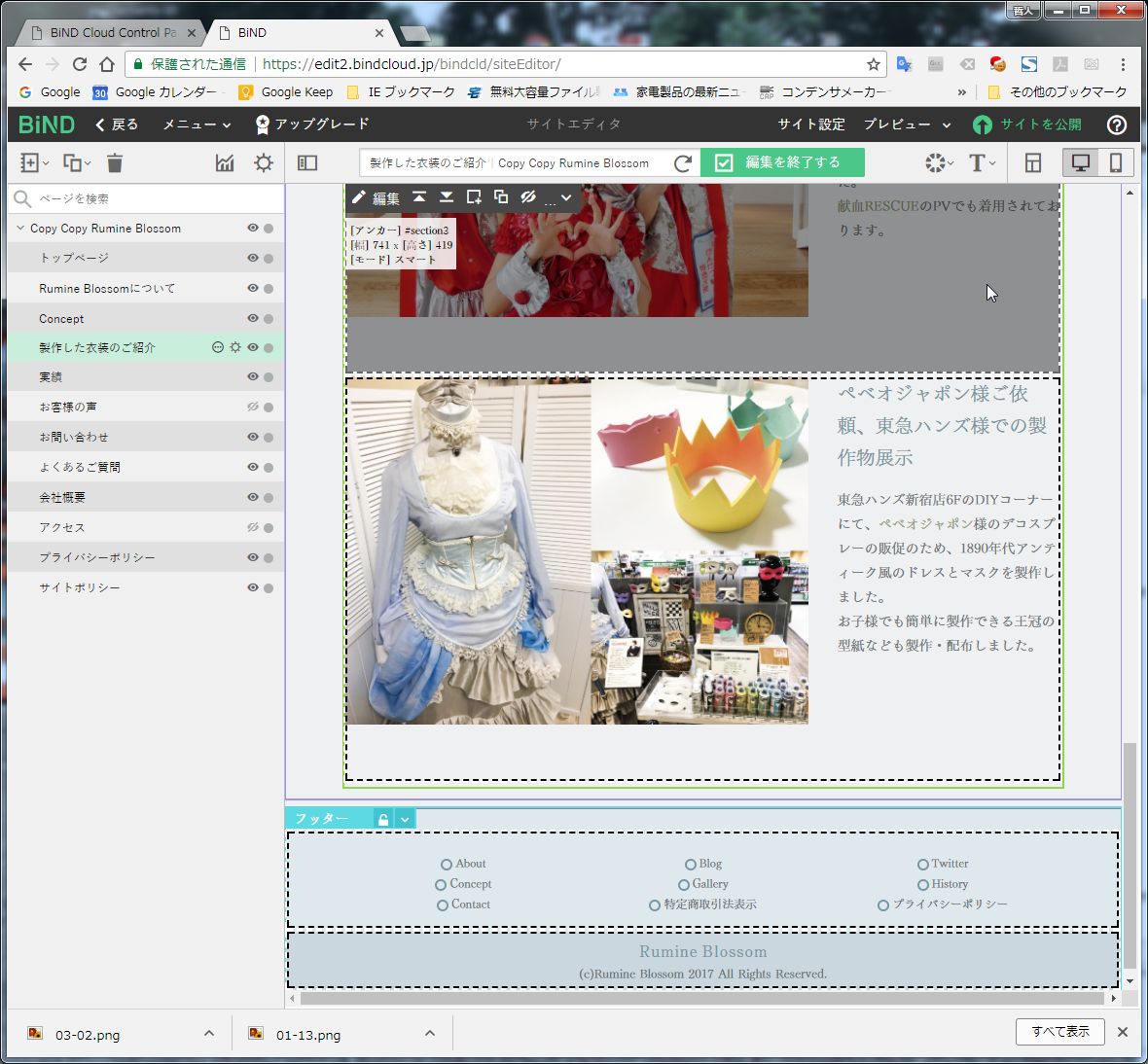This screenshot has width=1148, height=1064.
Task: Open the メニュー dropdown
Action: [x=197, y=124]
